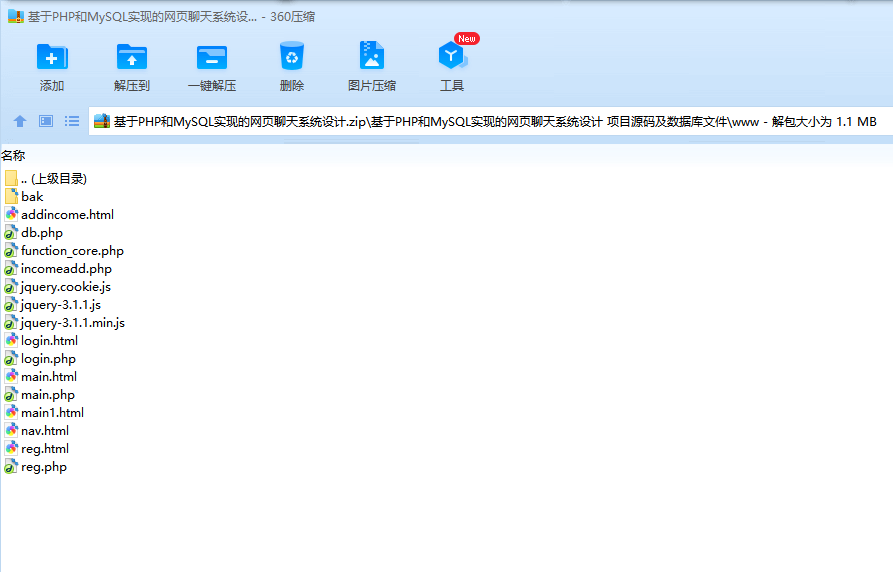Image resolution: width=893 pixels, height=572 pixels.
Task: Go up one level with arrow icon
Action: pyautogui.click(x=20, y=121)
